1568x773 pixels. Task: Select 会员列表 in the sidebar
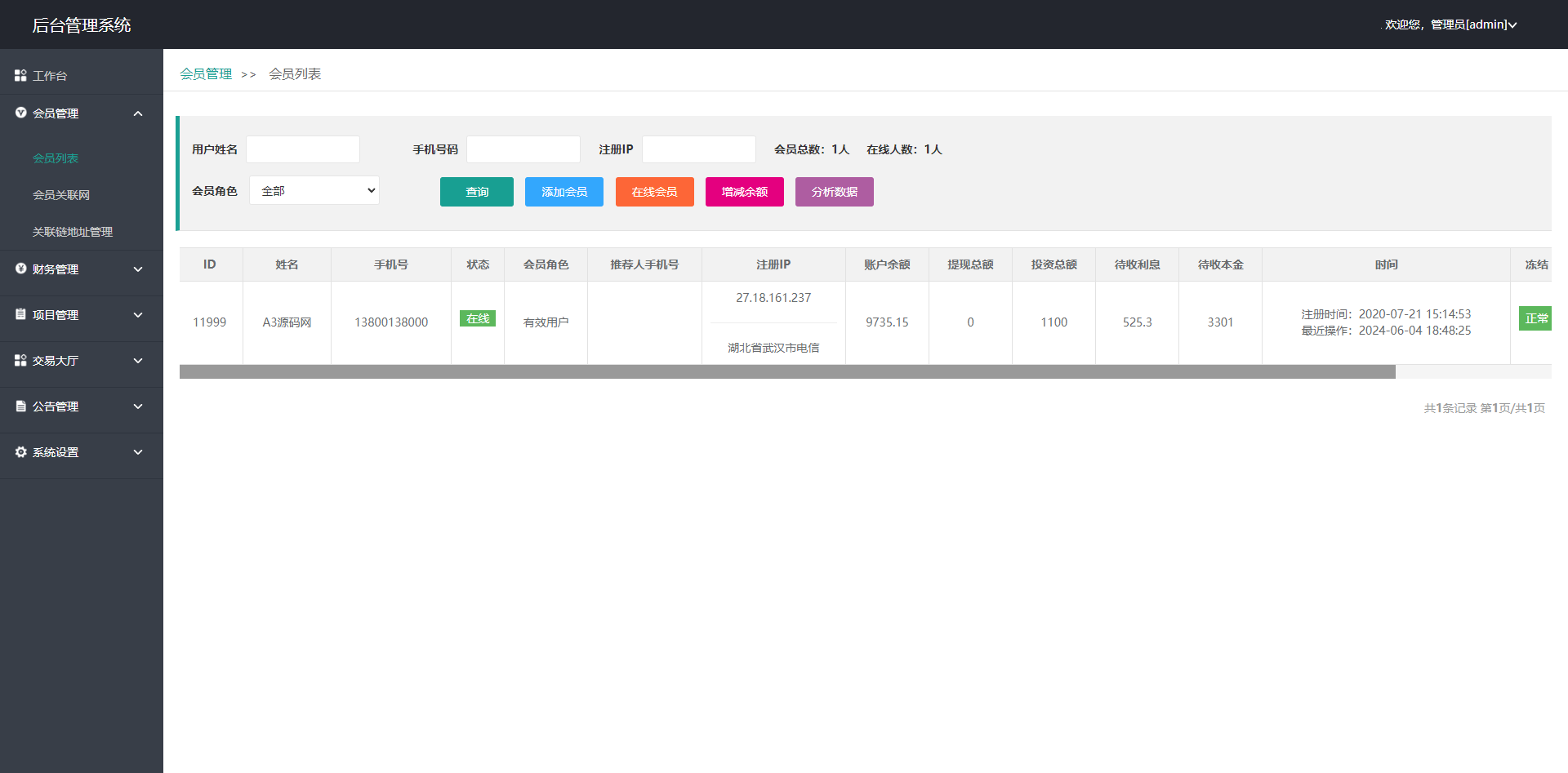[x=56, y=158]
